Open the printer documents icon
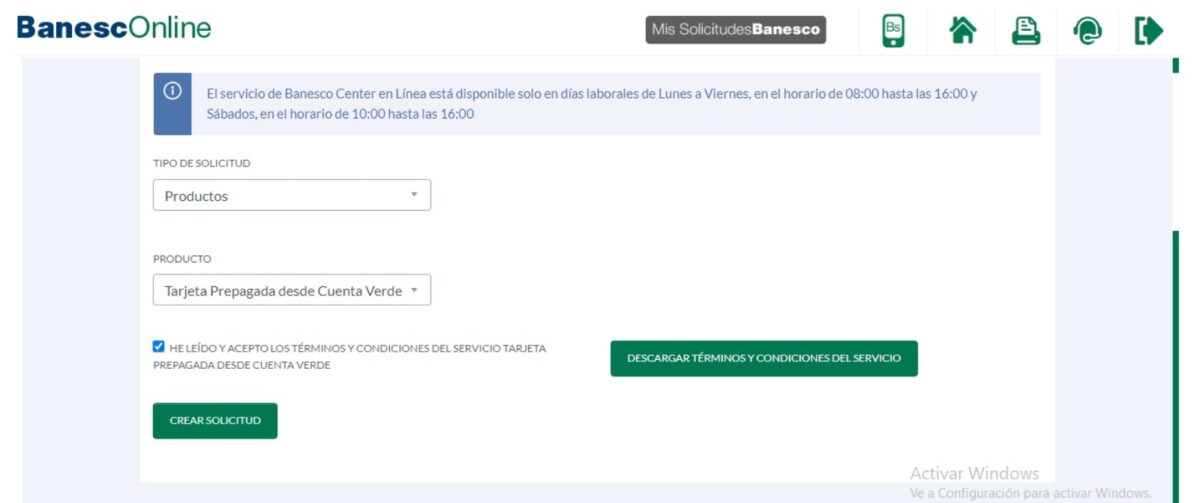The height and width of the screenshot is (503, 1200). point(1026,31)
